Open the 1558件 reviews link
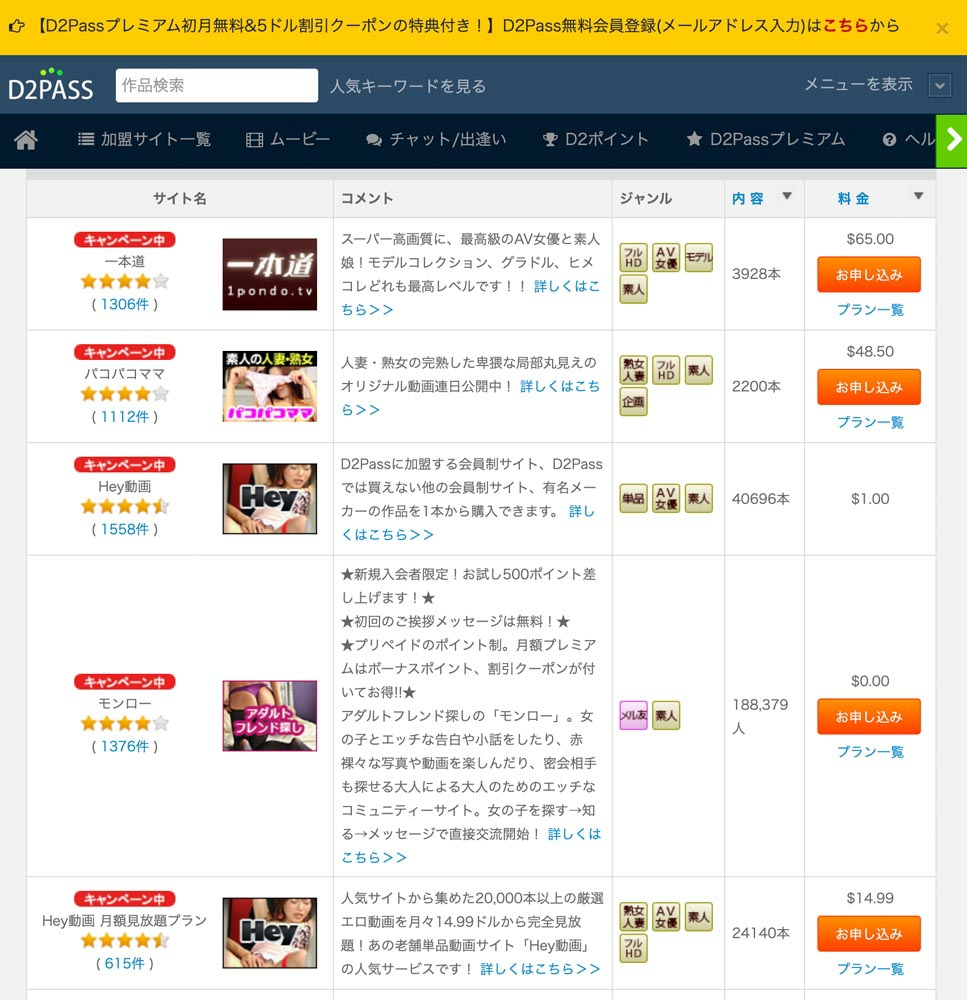Screen dimensions: 967x1000 pos(125,529)
